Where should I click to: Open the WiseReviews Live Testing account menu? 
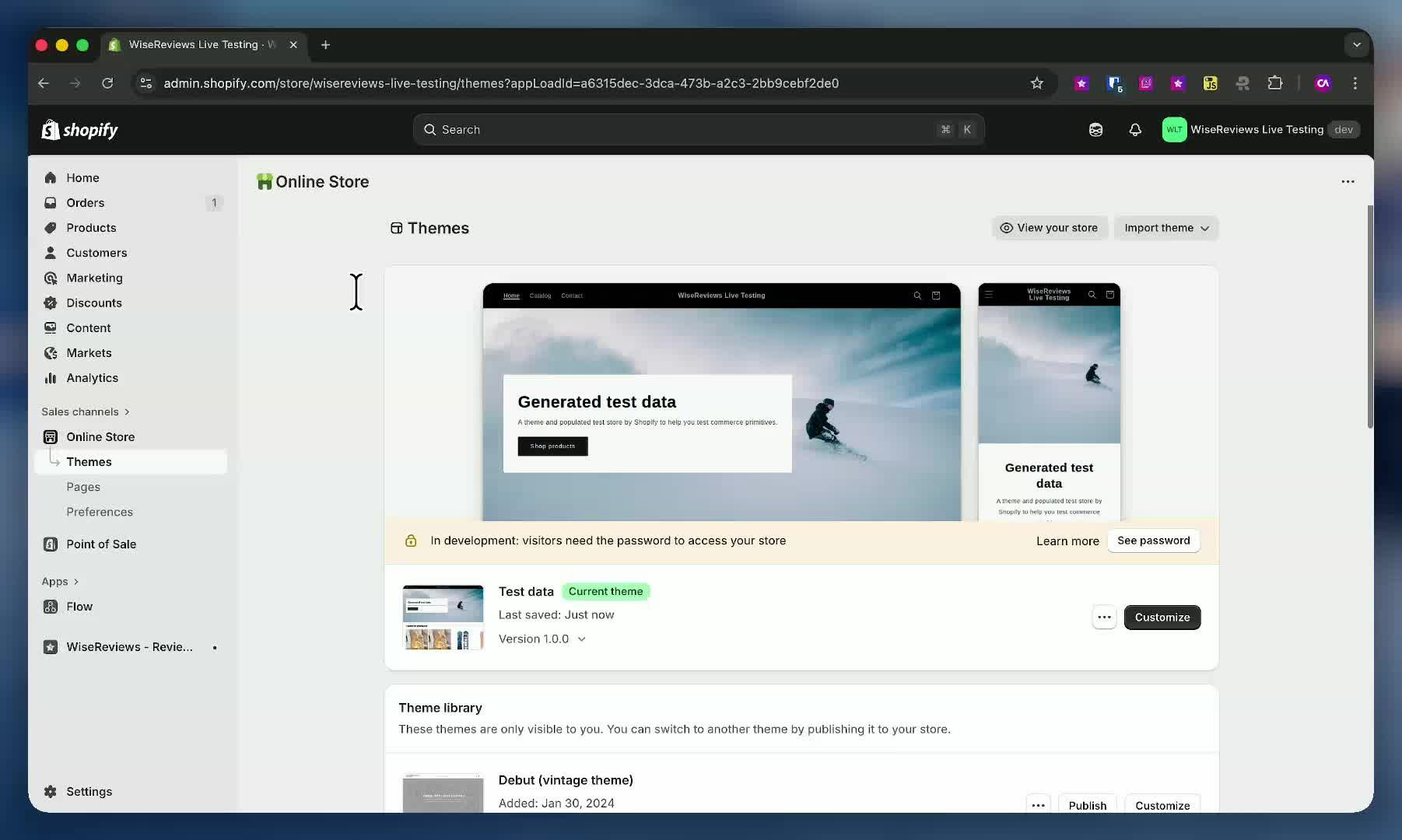click(1260, 130)
